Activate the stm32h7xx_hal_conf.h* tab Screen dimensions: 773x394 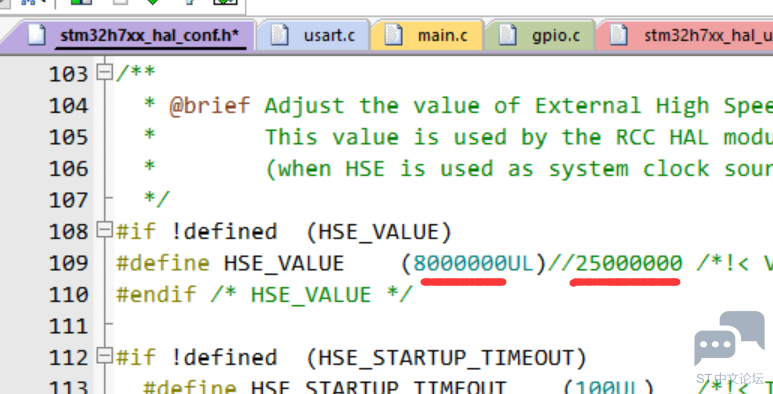129,36
